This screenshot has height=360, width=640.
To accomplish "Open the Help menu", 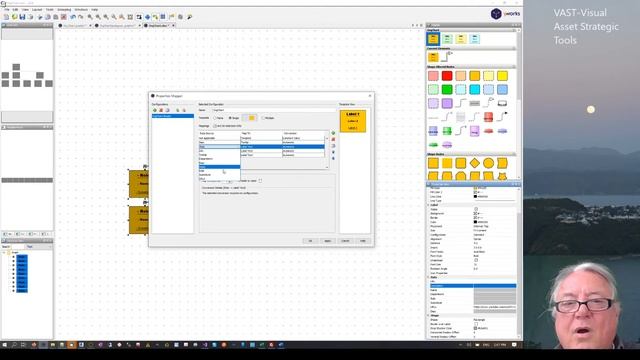I will pos(94,9).
